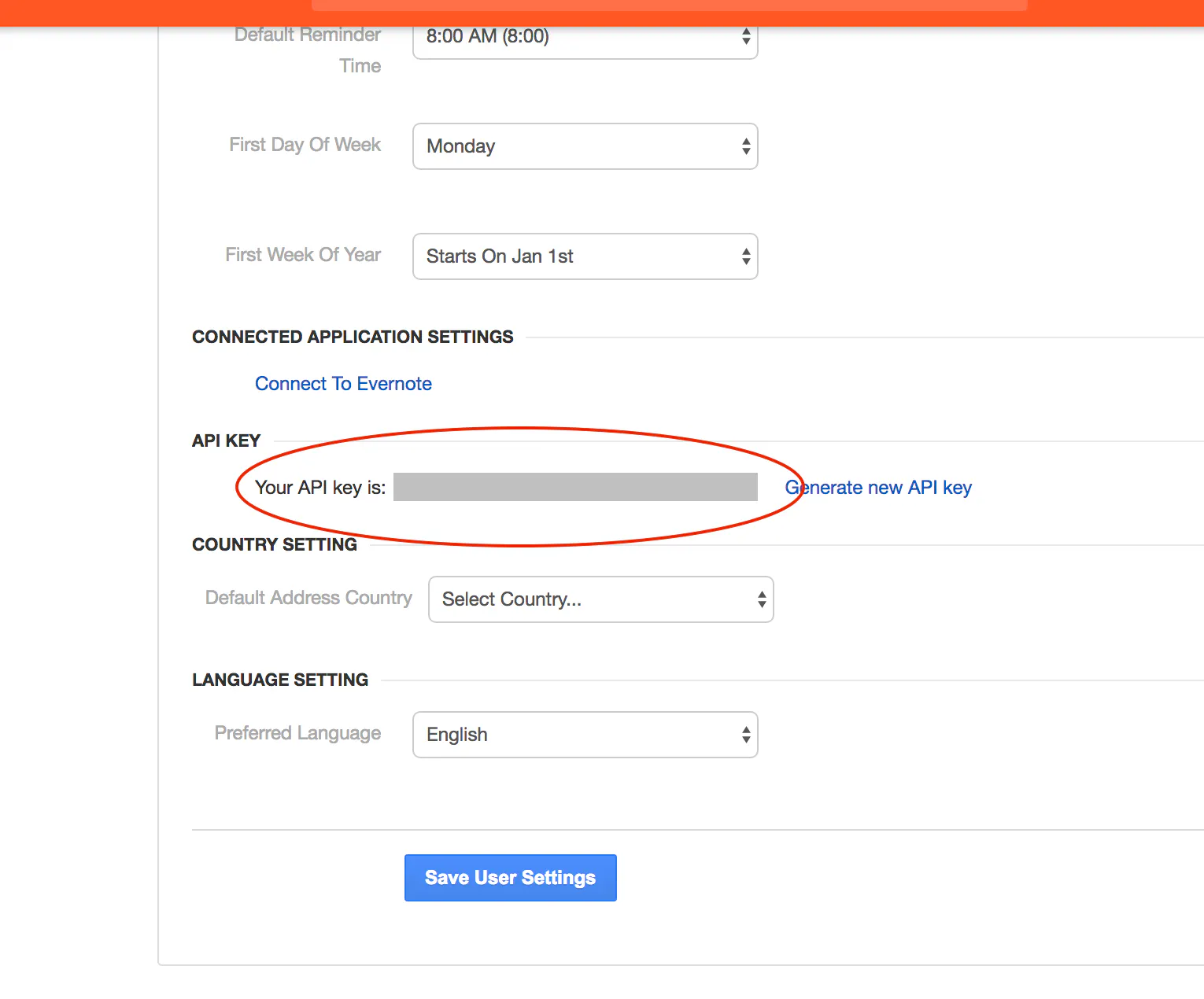Click the Preferred Language label
The width and height of the screenshot is (1204, 999).
click(297, 733)
